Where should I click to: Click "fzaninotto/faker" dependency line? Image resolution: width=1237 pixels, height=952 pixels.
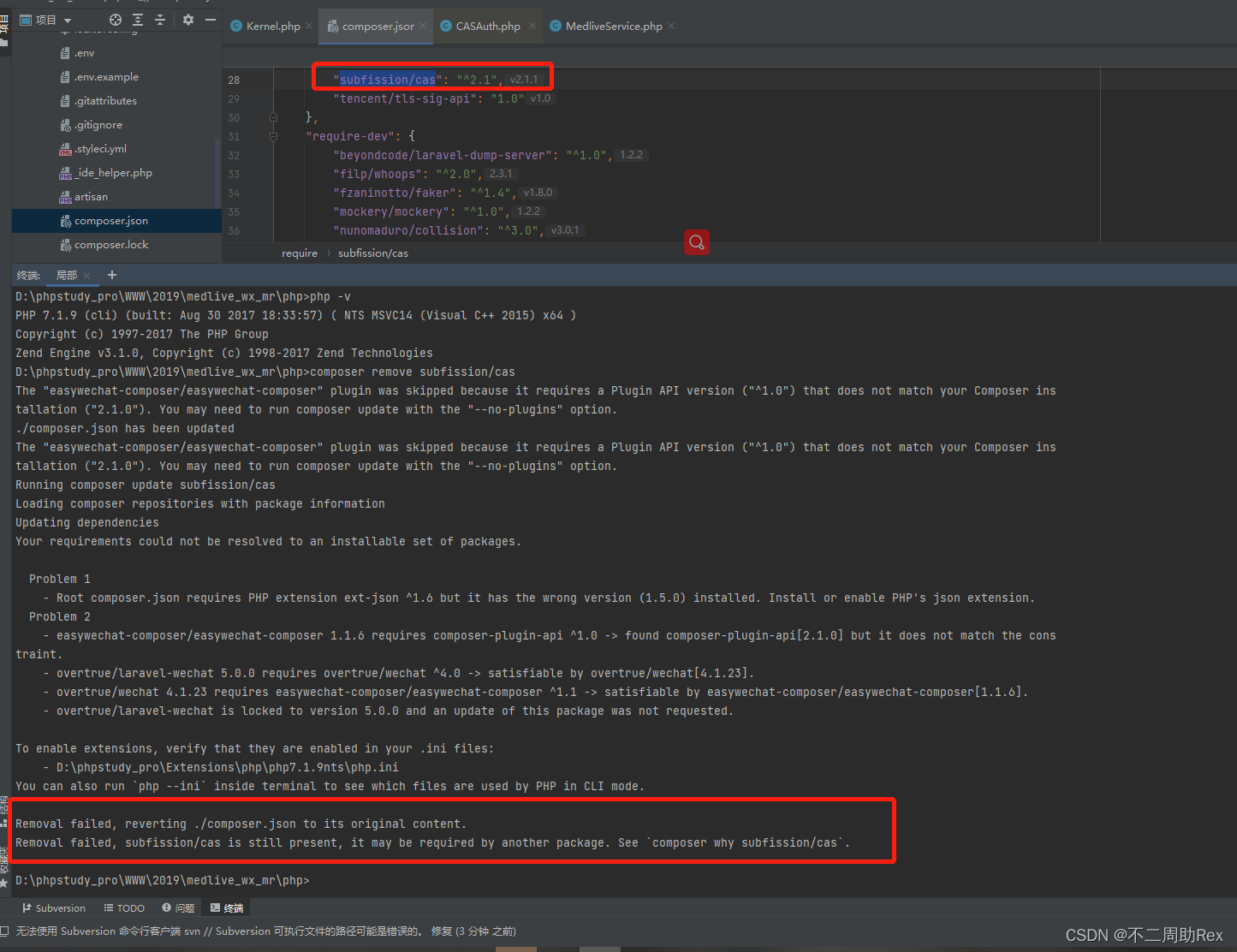[x=425, y=193]
